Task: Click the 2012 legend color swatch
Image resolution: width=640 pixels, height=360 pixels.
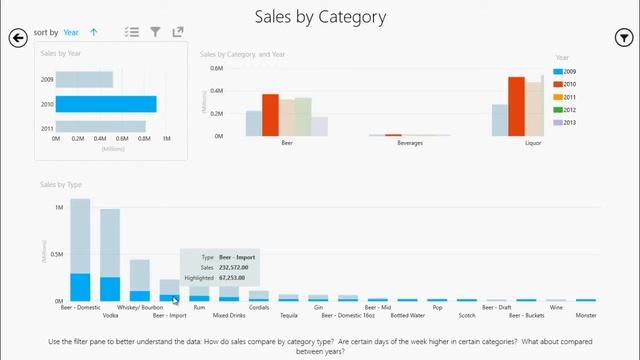Action: point(558,110)
